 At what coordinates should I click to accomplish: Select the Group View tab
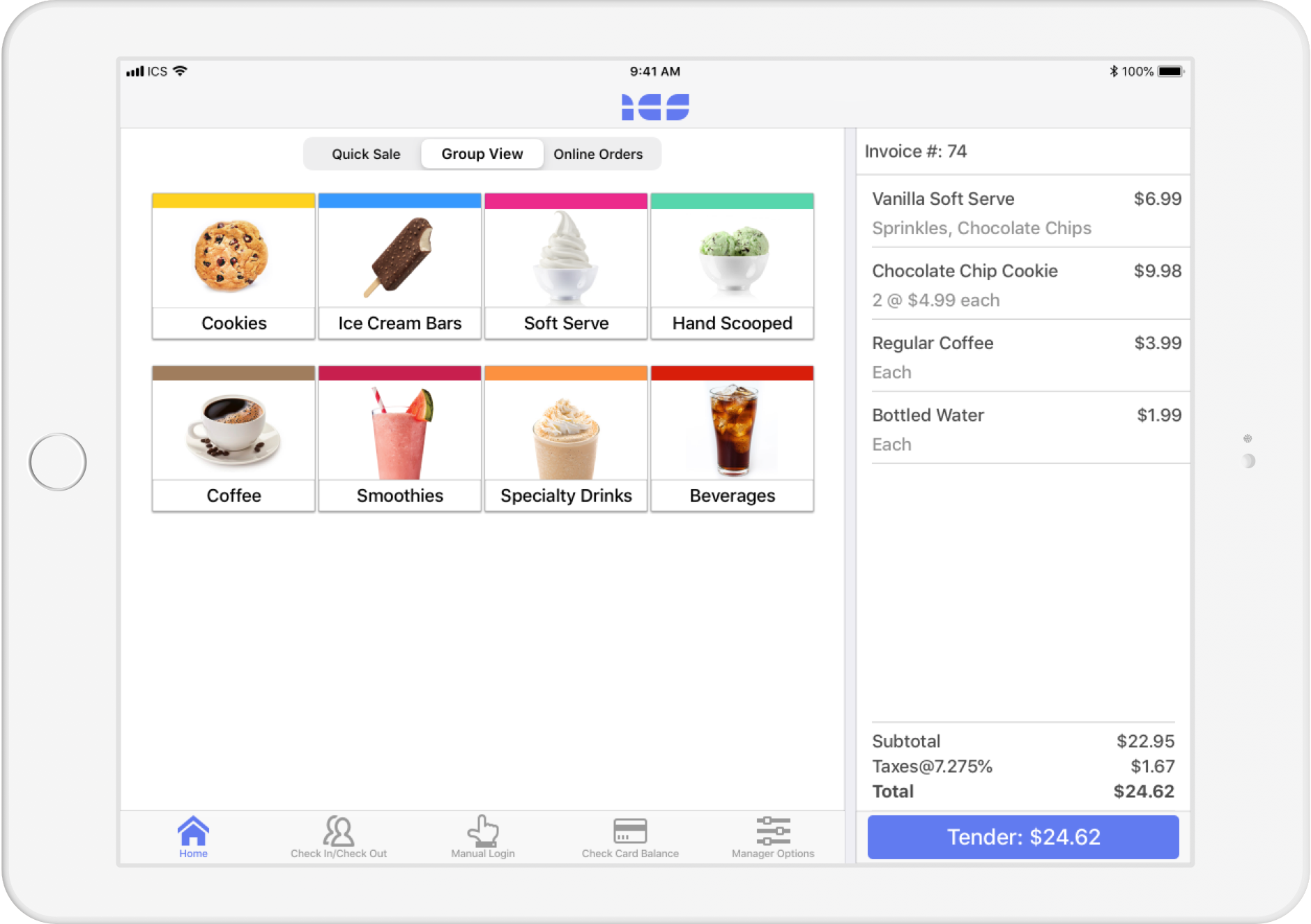coord(482,154)
